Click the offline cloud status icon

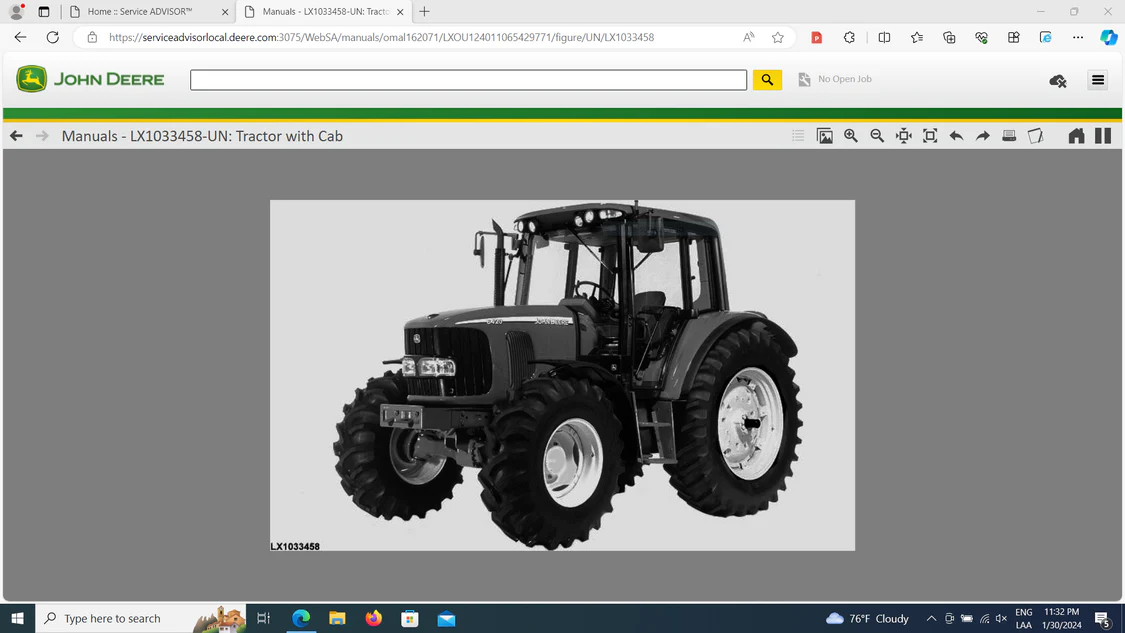(1058, 80)
